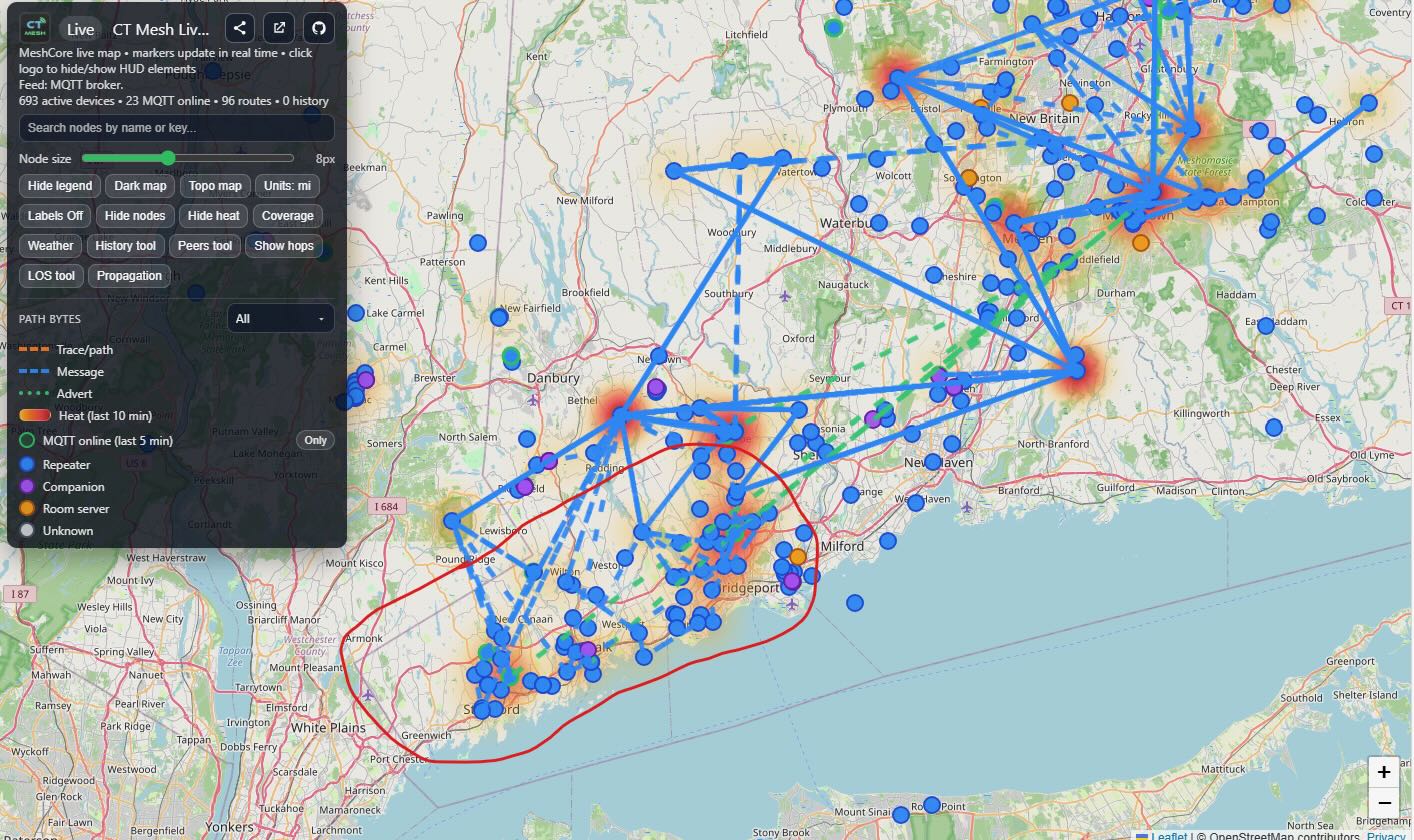
Task: Click the Live status badge
Action: (80, 29)
